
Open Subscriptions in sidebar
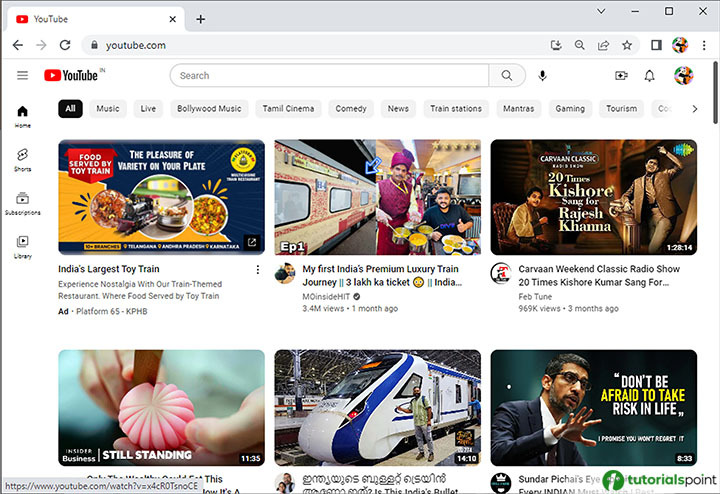pos(22,203)
